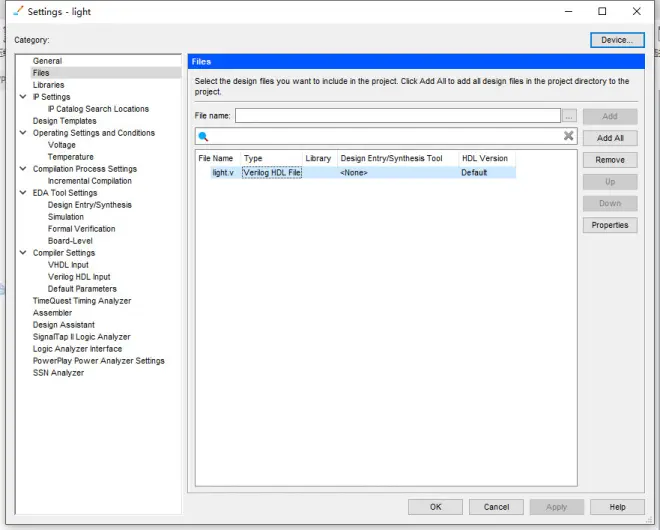Screen dimensions: 660x530
Task: Select SignalTap II Logic Analyzer
Action: [82, 337]
